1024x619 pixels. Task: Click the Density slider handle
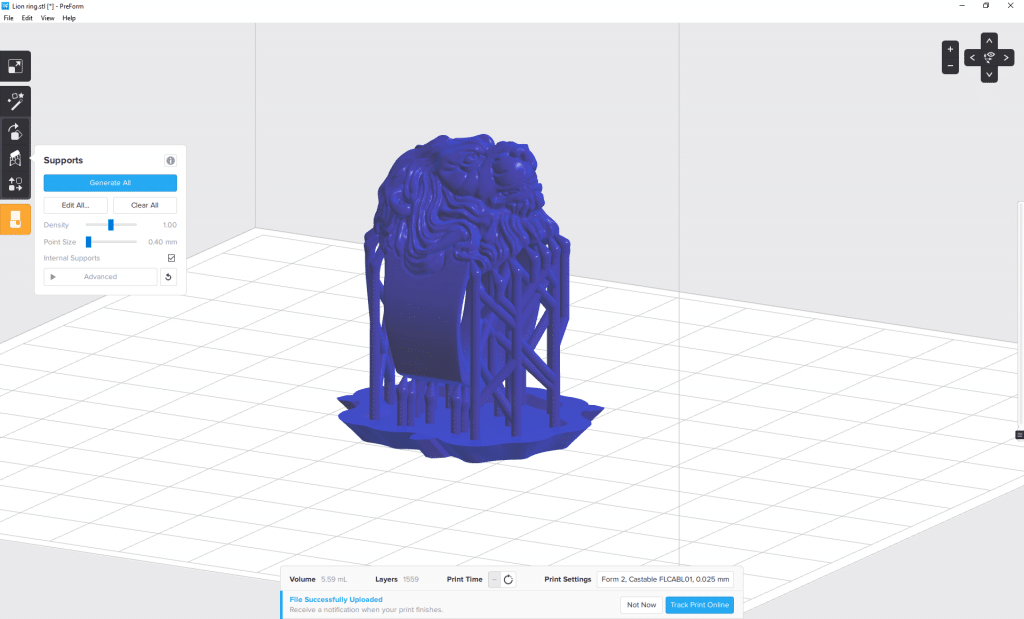[x=110, y=225]
